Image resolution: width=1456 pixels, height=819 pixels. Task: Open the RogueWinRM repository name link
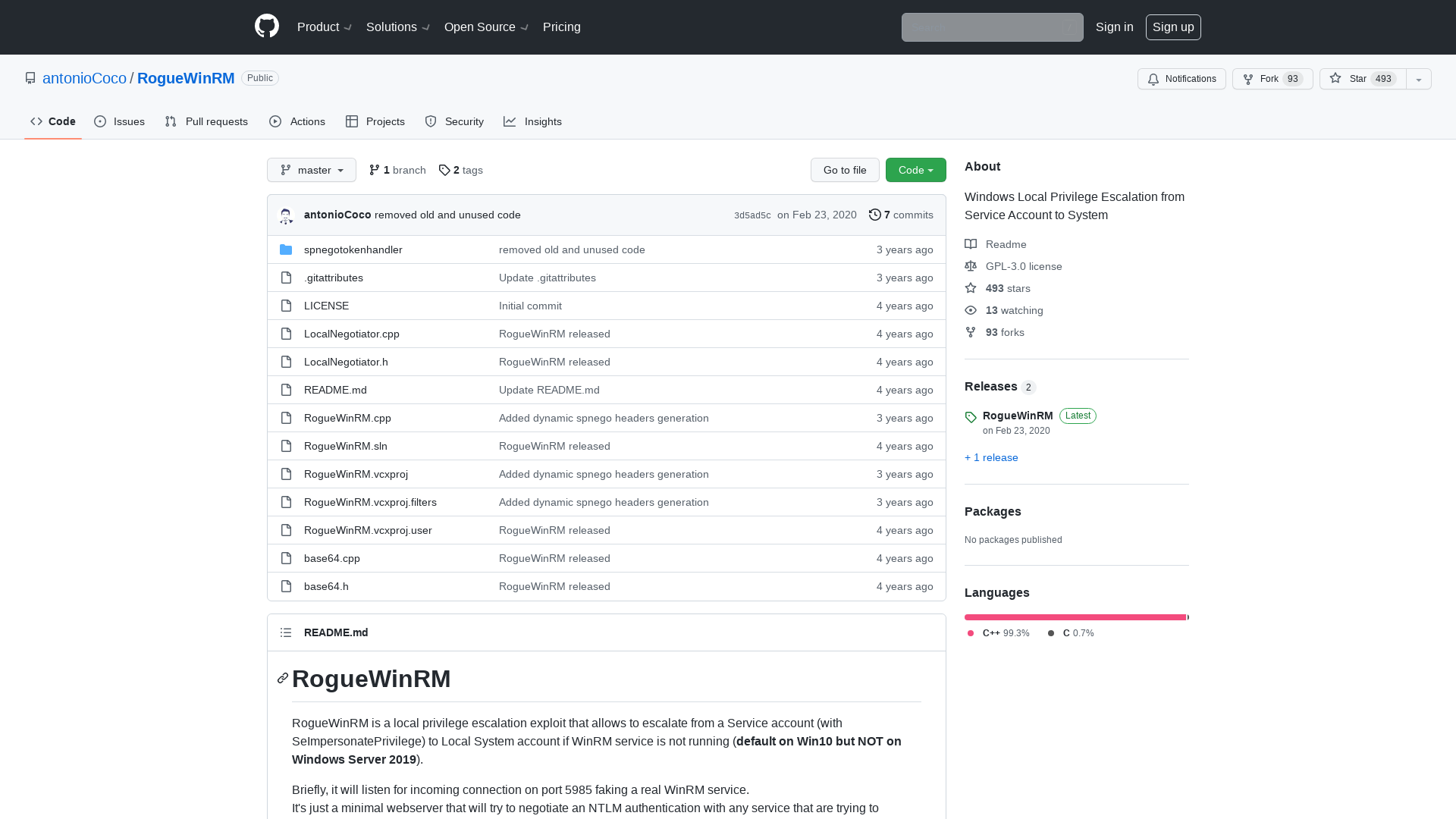click(x=186, y=78)
